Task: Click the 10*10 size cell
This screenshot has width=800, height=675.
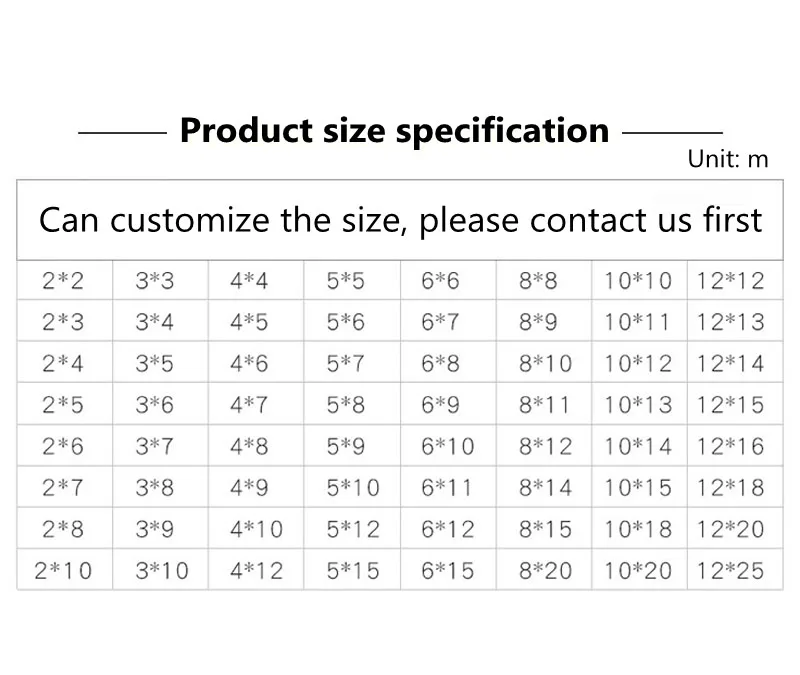Action: (x=638, y=281)
